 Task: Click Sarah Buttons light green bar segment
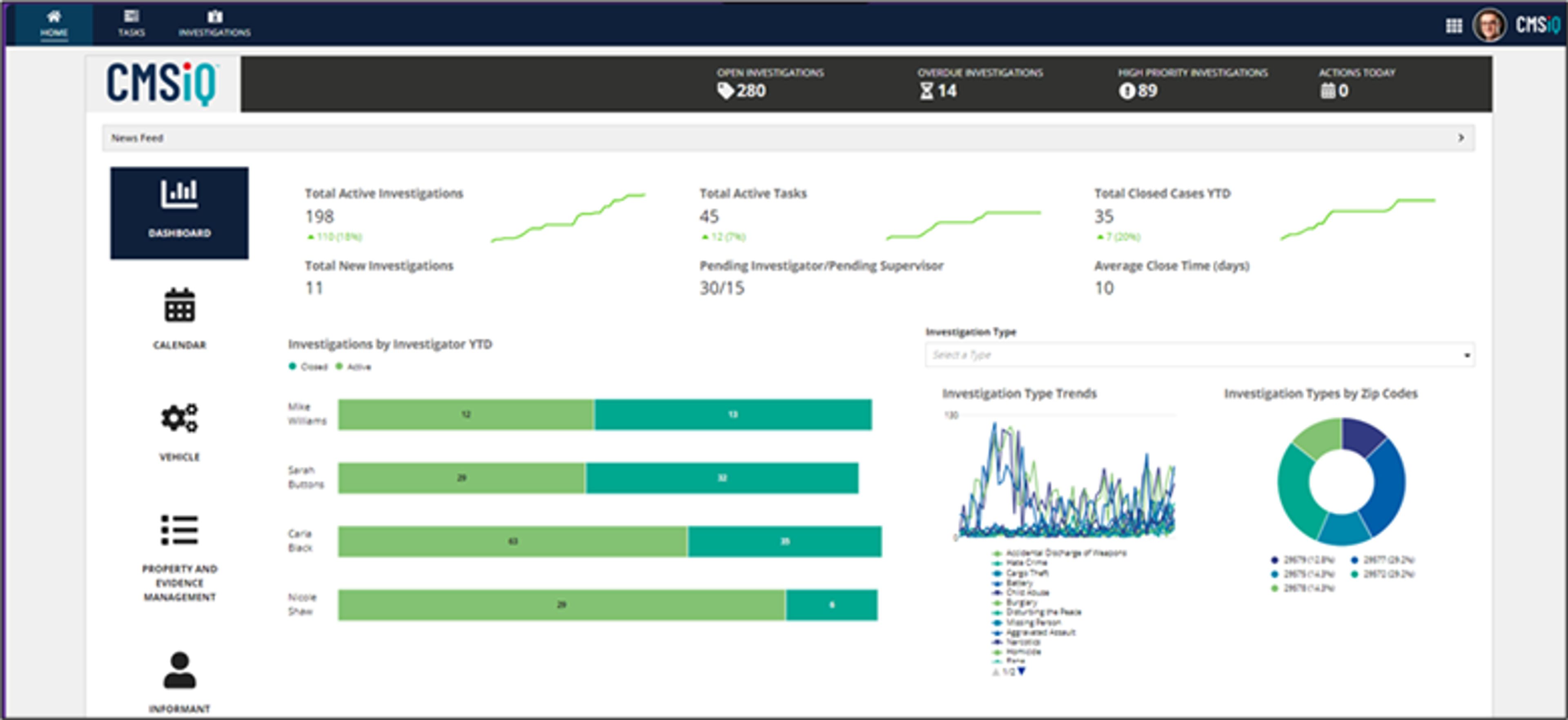click(461, 478)
